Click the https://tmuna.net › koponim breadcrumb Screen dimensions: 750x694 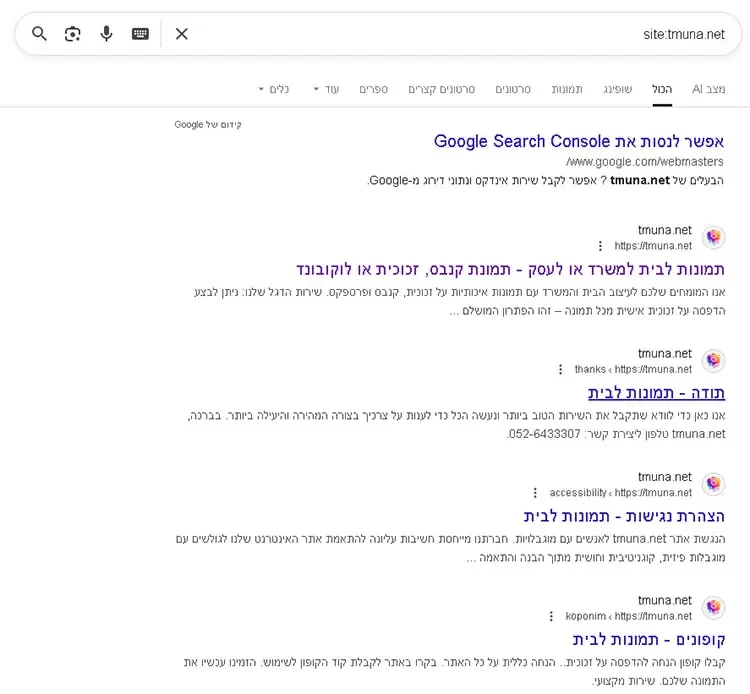pos(629,616)
